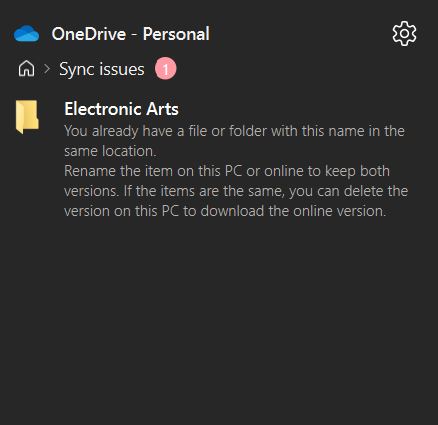Click the blue OneDrive cloud logo

tap(27, 33)
